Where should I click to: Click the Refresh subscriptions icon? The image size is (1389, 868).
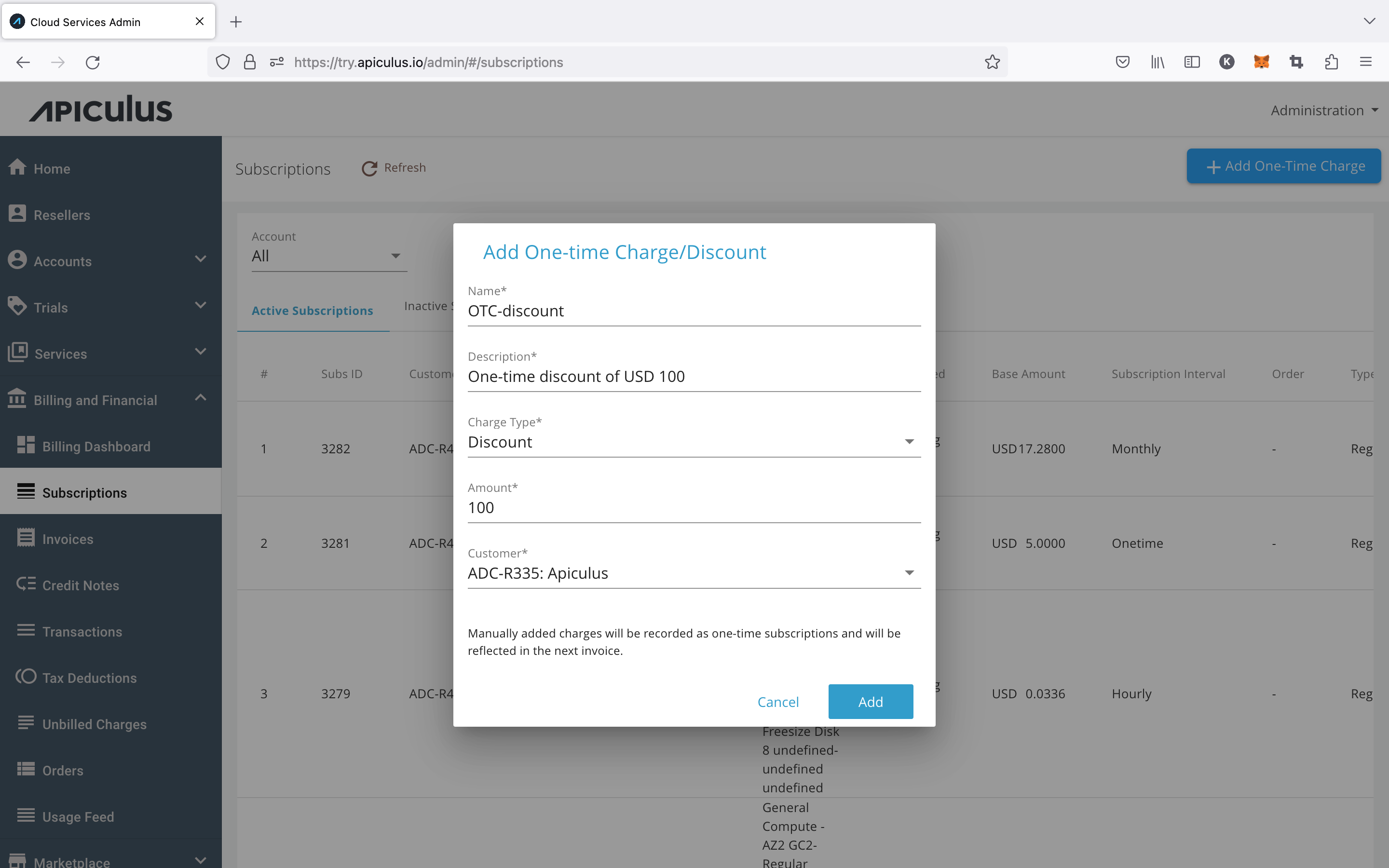pos(369,167)
